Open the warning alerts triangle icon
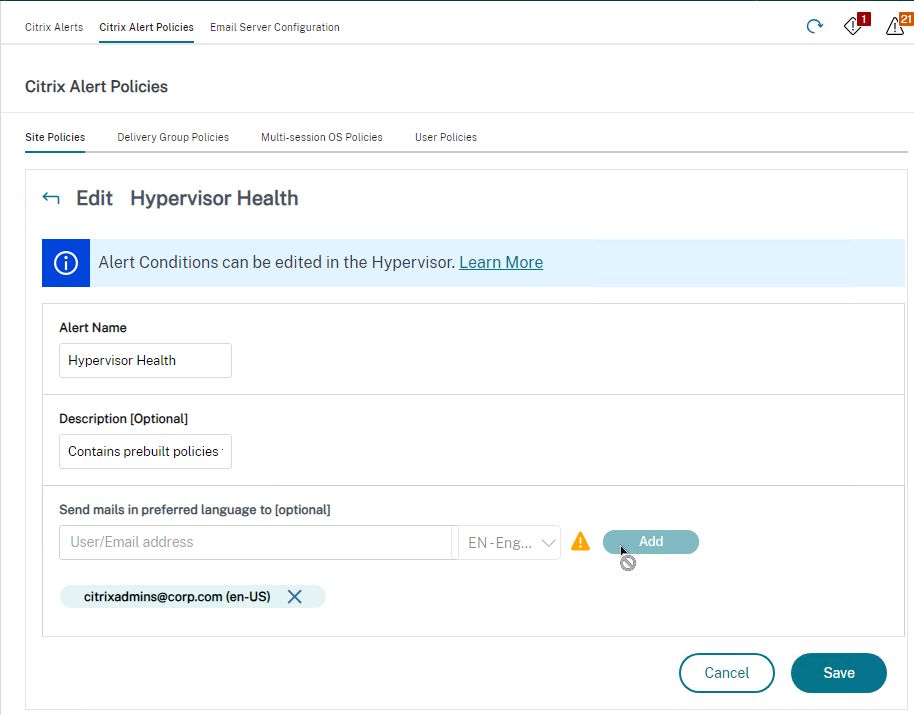 [897, 24]
